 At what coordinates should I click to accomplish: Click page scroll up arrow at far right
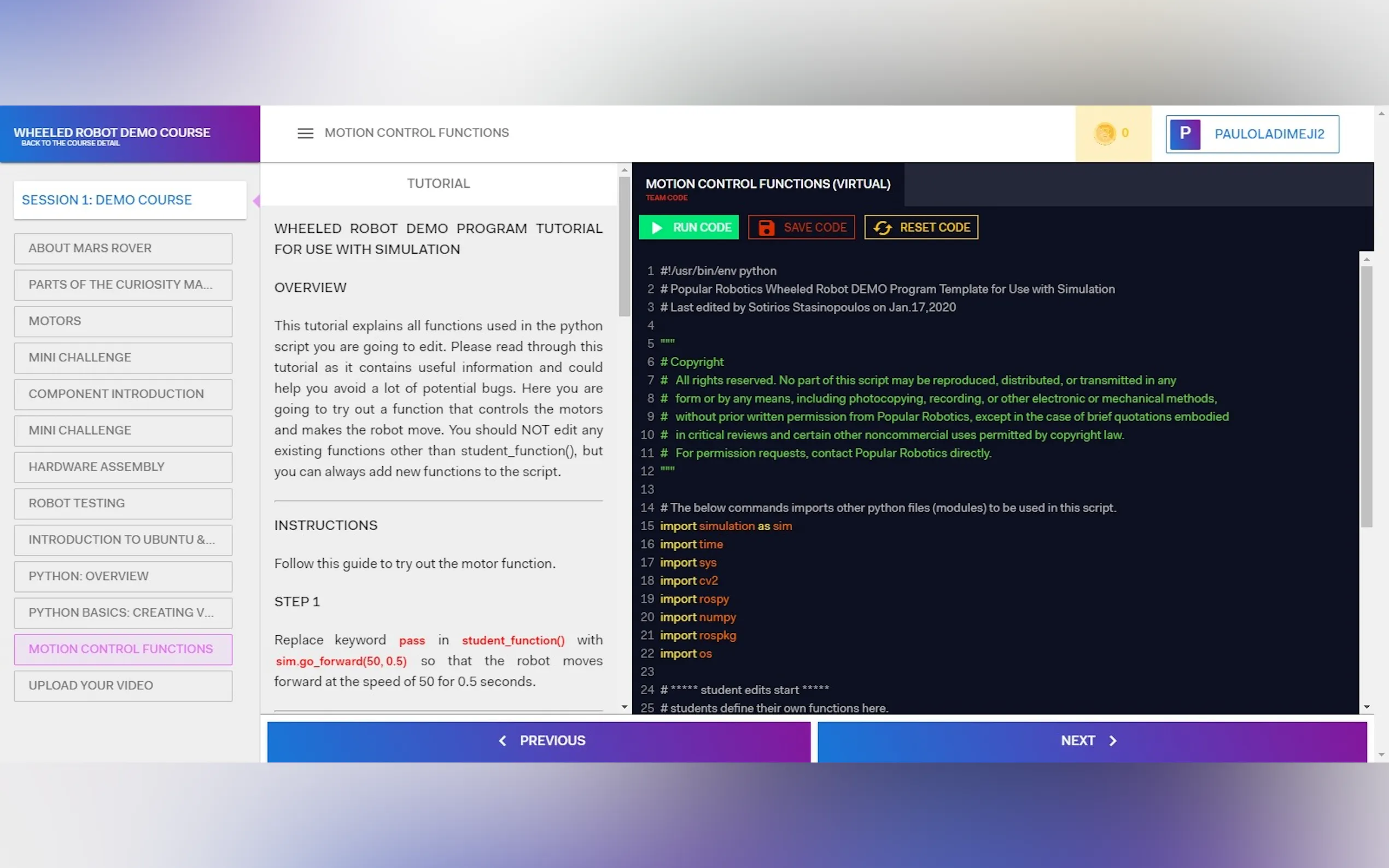pyautogui.click(x=1381, y=114)
